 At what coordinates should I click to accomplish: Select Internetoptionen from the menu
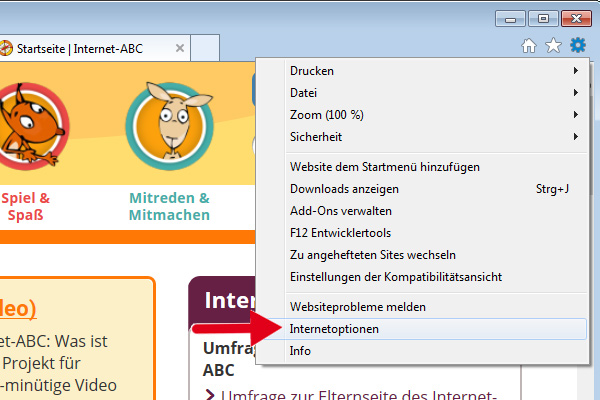(334, 329)
